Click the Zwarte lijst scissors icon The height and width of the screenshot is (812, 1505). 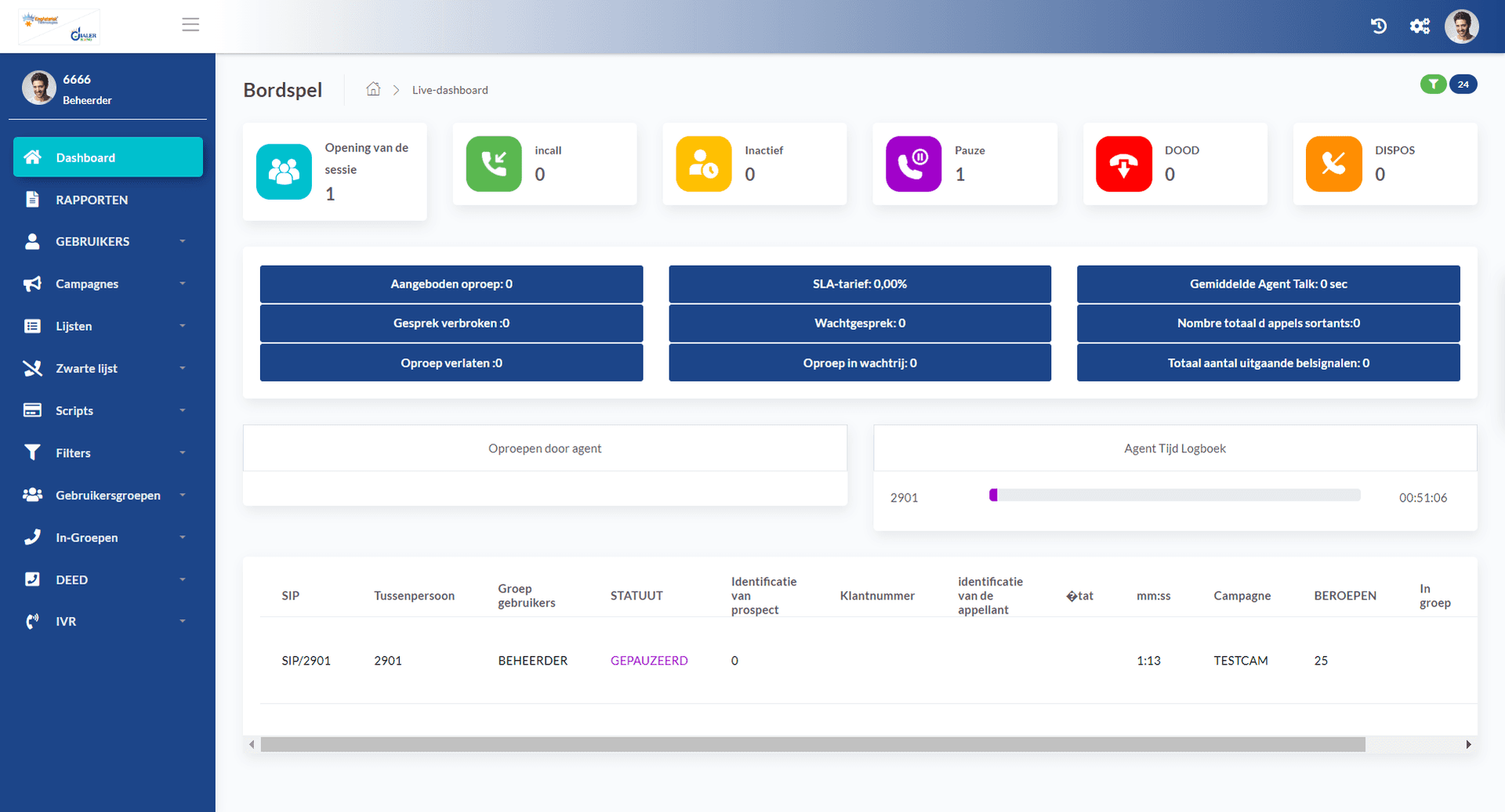point(32,368)
